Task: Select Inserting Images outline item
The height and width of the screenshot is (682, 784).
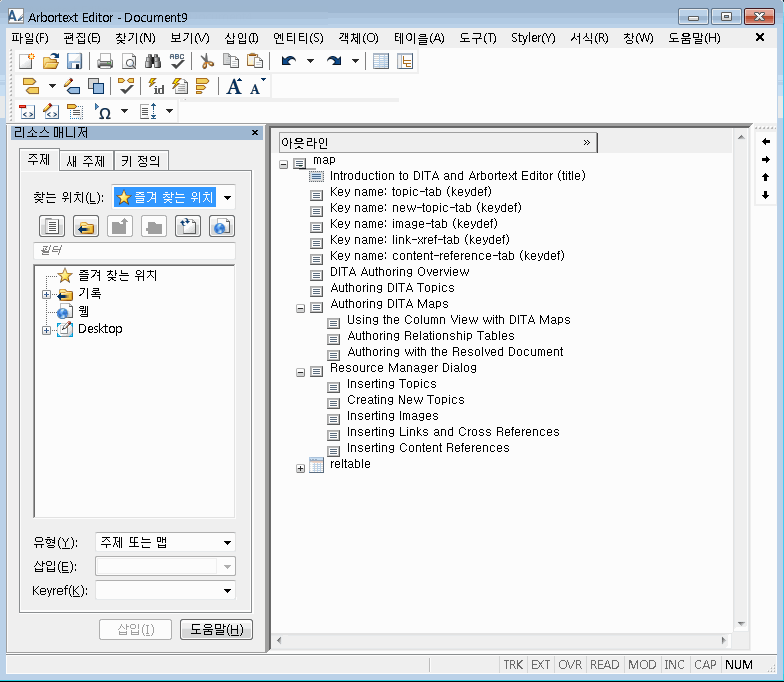Action: (x=392, y=416)
